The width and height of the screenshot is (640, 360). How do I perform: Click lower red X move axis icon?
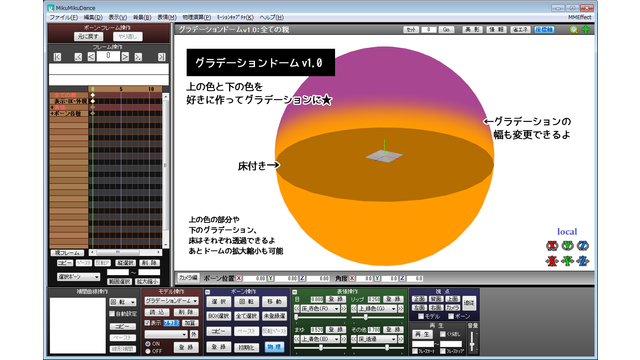point(552,261)
